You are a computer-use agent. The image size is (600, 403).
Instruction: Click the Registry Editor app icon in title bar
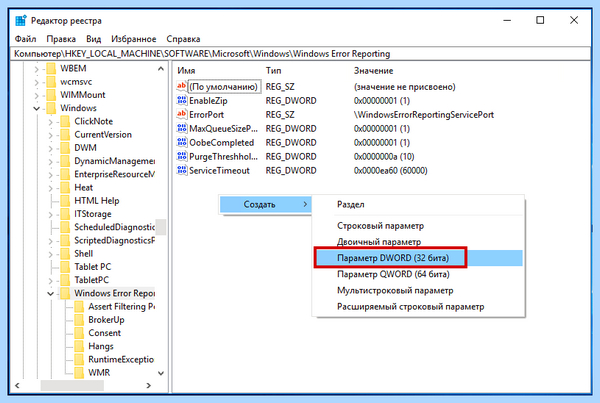[21, 20]
